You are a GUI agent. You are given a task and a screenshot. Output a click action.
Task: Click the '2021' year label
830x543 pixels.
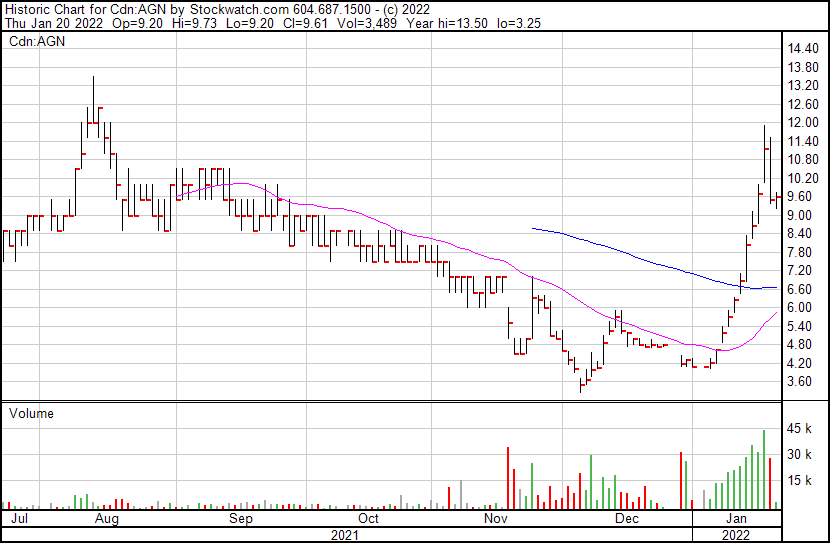(x=345, y=535)
